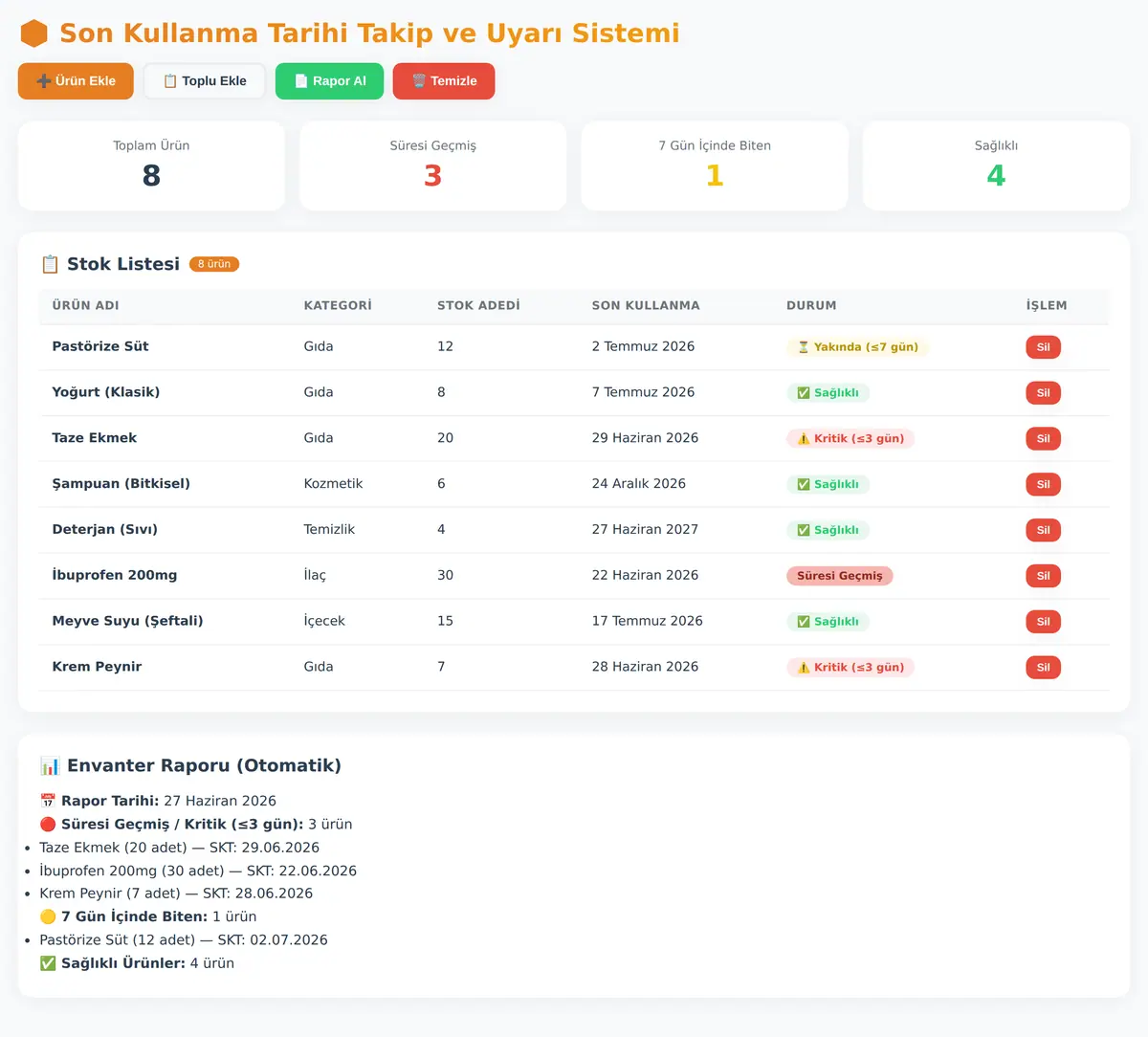The height and width of the screenshot is (1037, 1148).
Task: Click the orange hexagon logo icon
Action: (34, 33)
